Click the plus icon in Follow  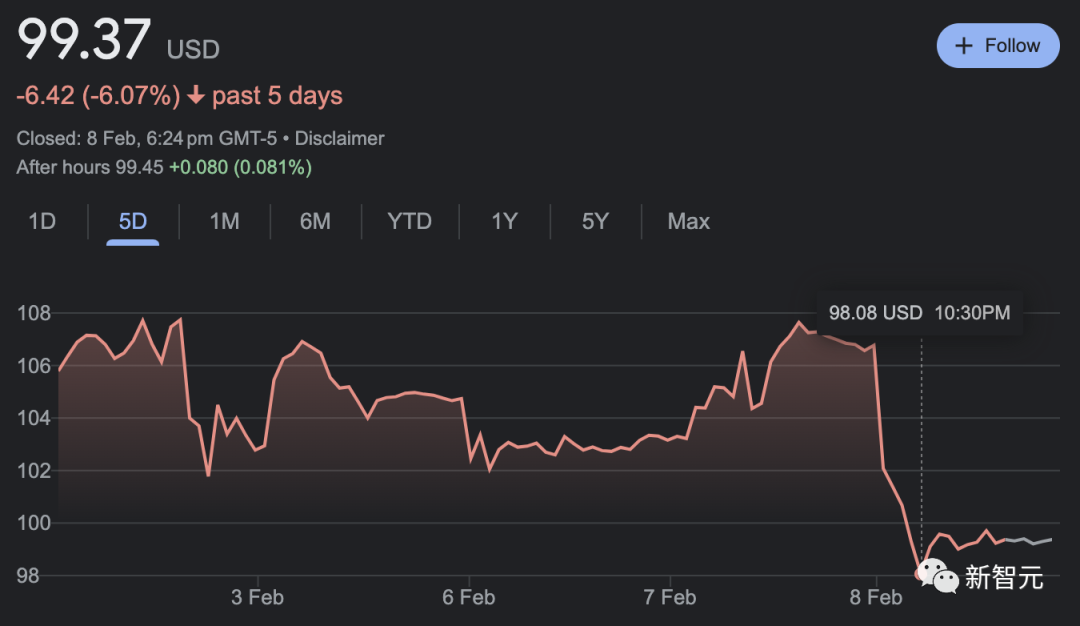click(x=964, y=46)
